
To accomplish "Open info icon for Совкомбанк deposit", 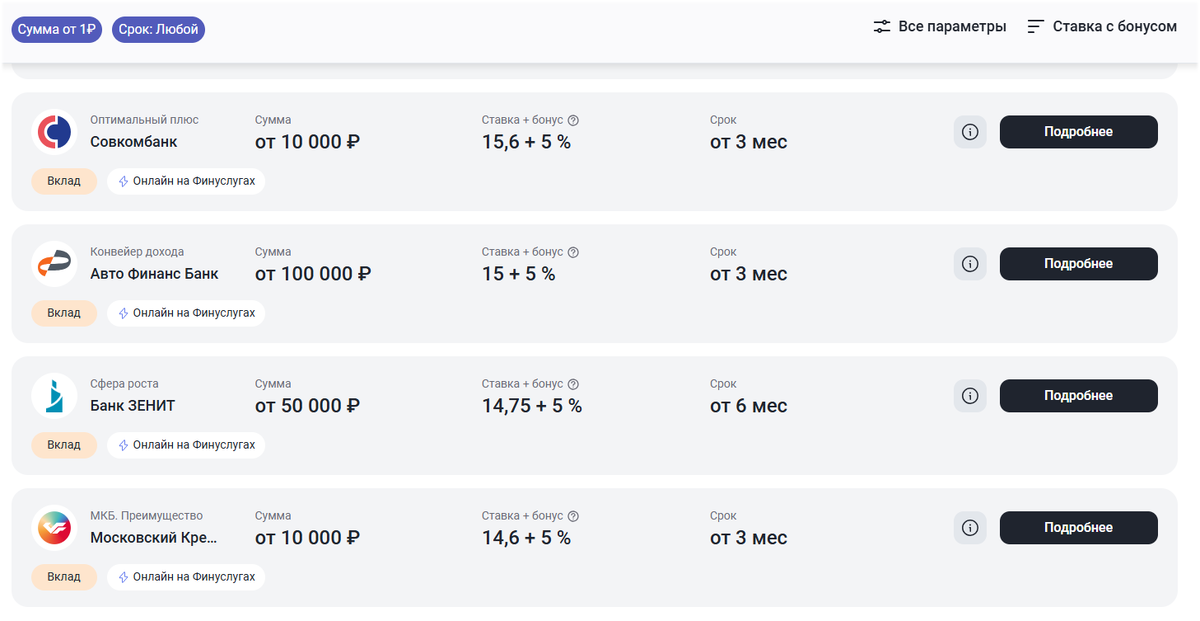I will click(x=970, y=132).
